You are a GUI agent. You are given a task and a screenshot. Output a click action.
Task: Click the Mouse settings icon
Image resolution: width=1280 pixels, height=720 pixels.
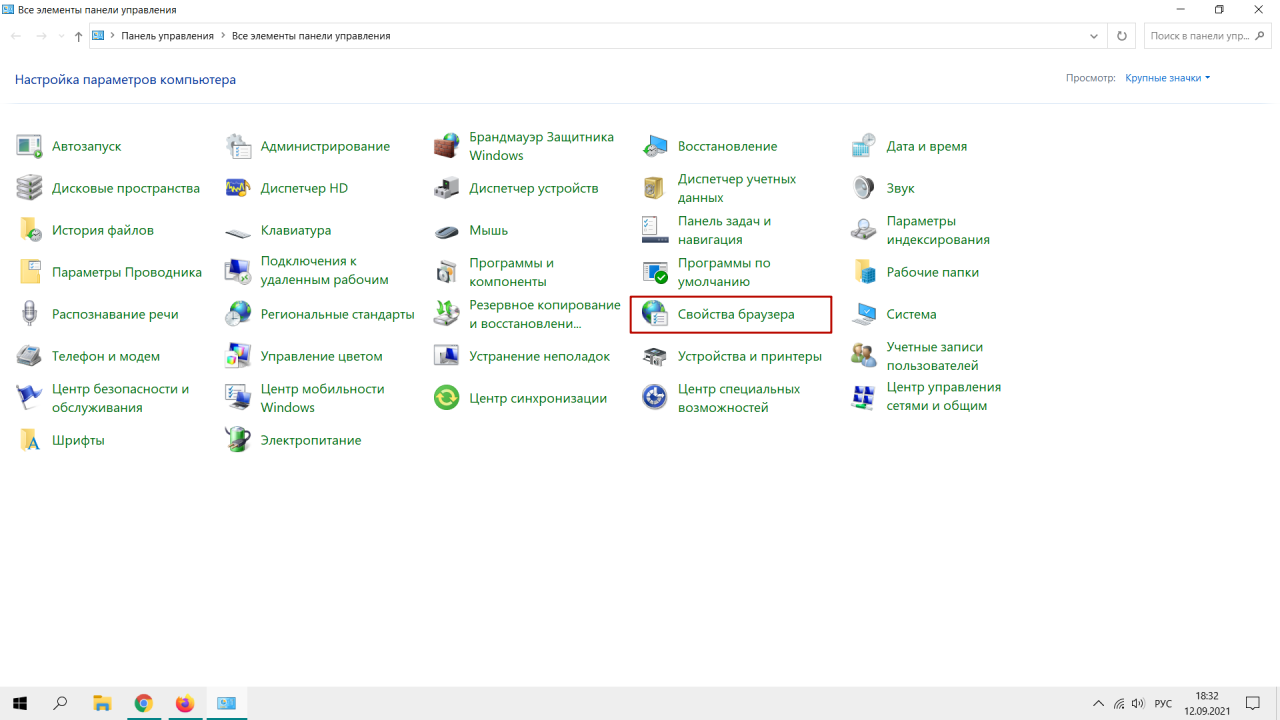(446, 231)
